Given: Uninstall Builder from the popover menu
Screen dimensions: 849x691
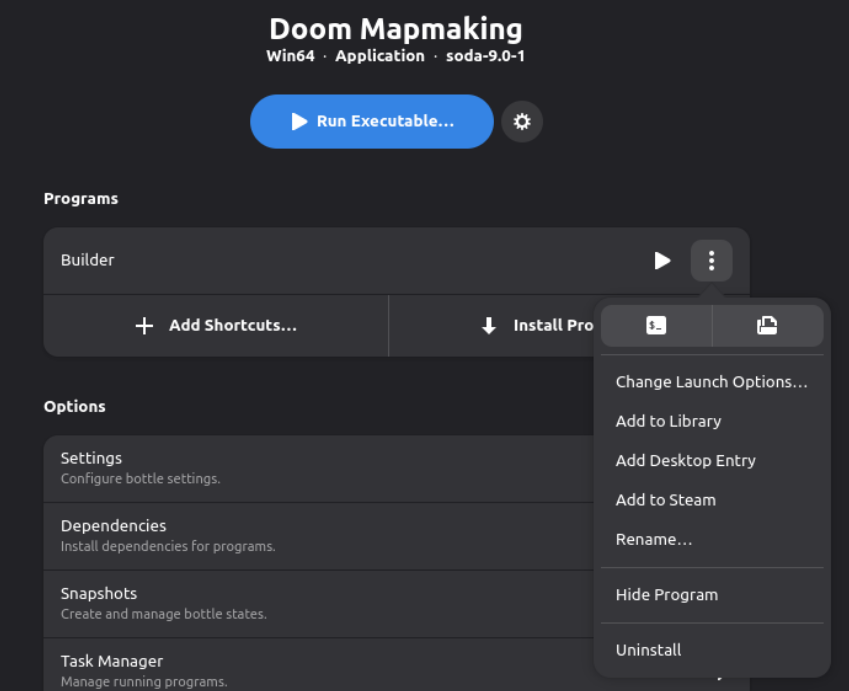Looking at the screenshot, I should (x=648, y=650).
